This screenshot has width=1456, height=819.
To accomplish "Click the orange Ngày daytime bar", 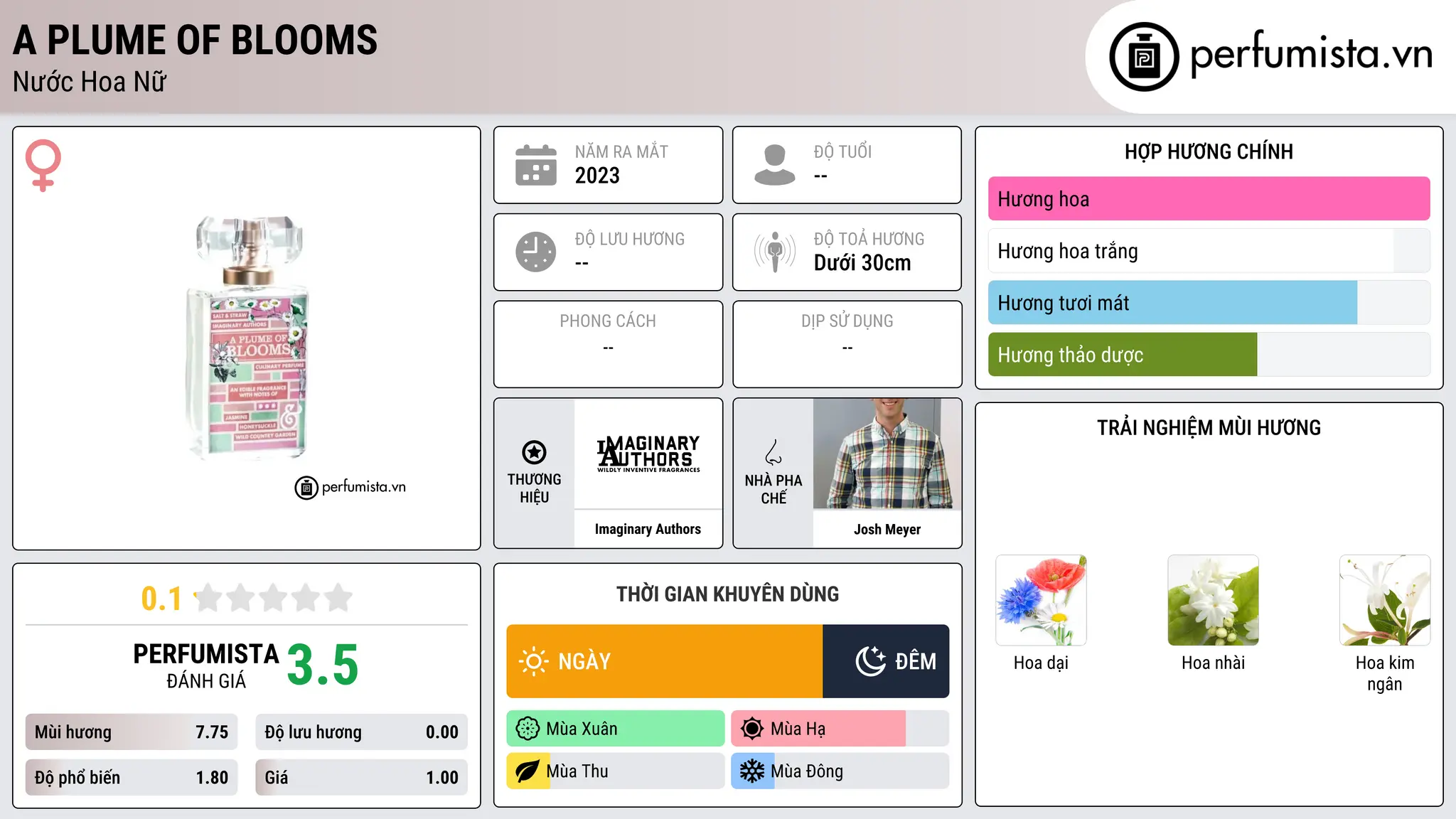I will pyautogui.click(x=665, y=661).
